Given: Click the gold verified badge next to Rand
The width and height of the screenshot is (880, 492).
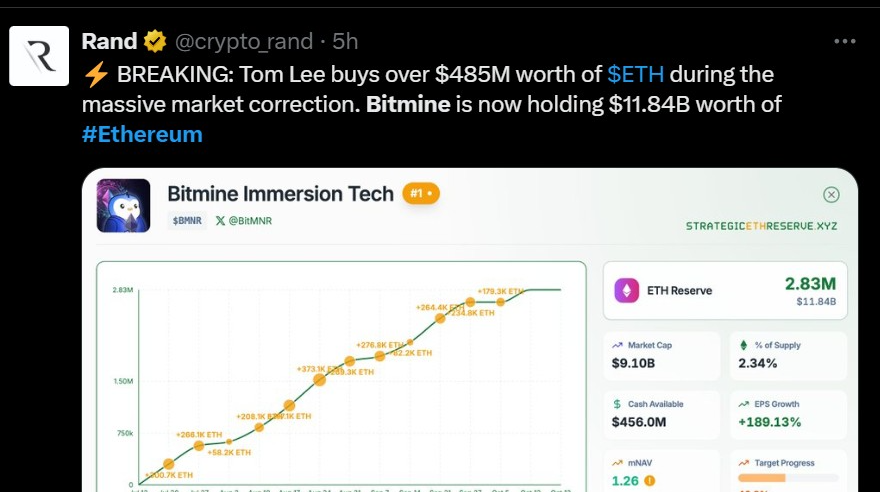Looking at the screenshot, I should (155, 42).
